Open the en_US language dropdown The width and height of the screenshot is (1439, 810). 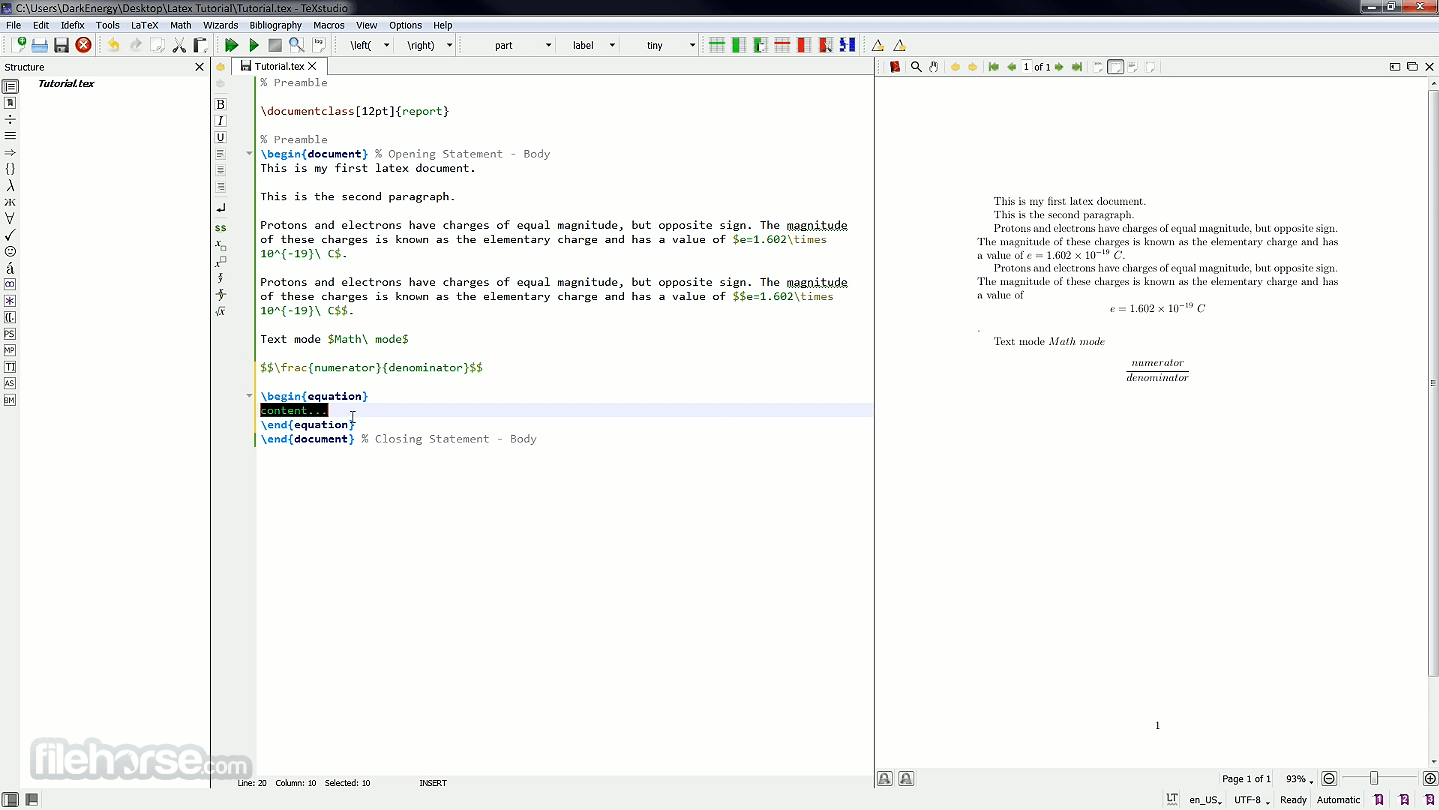1205,799
